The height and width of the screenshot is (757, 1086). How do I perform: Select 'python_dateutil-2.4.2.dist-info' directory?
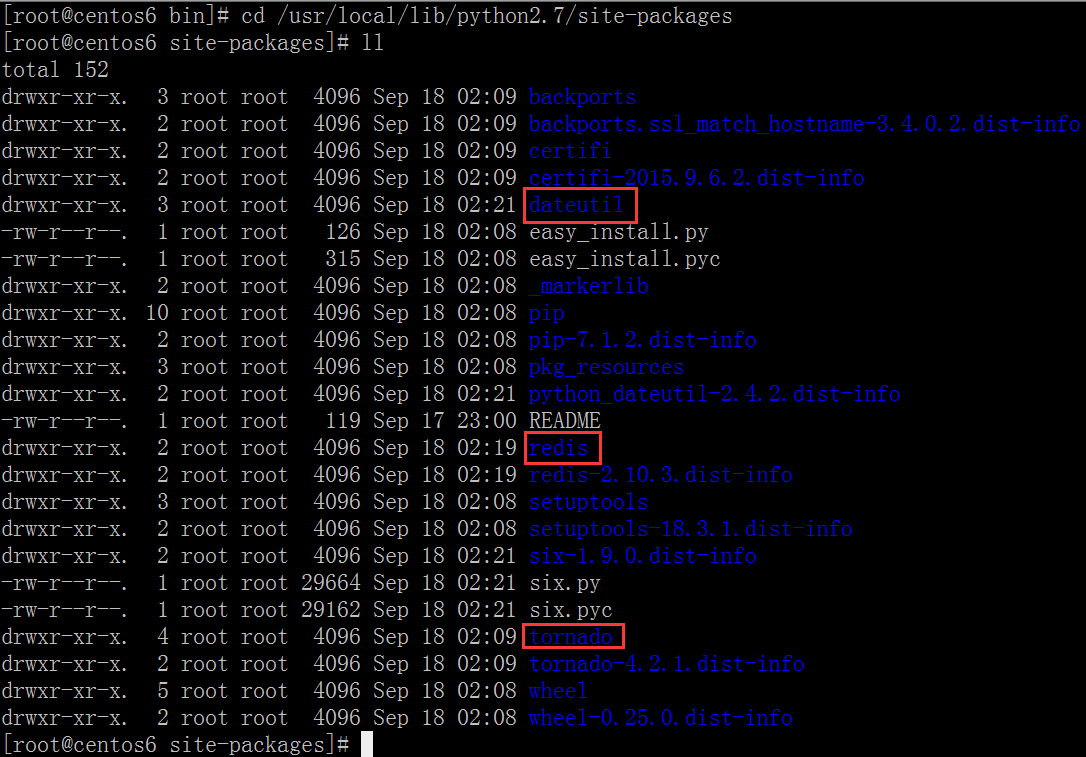click(x=715, y=394)
